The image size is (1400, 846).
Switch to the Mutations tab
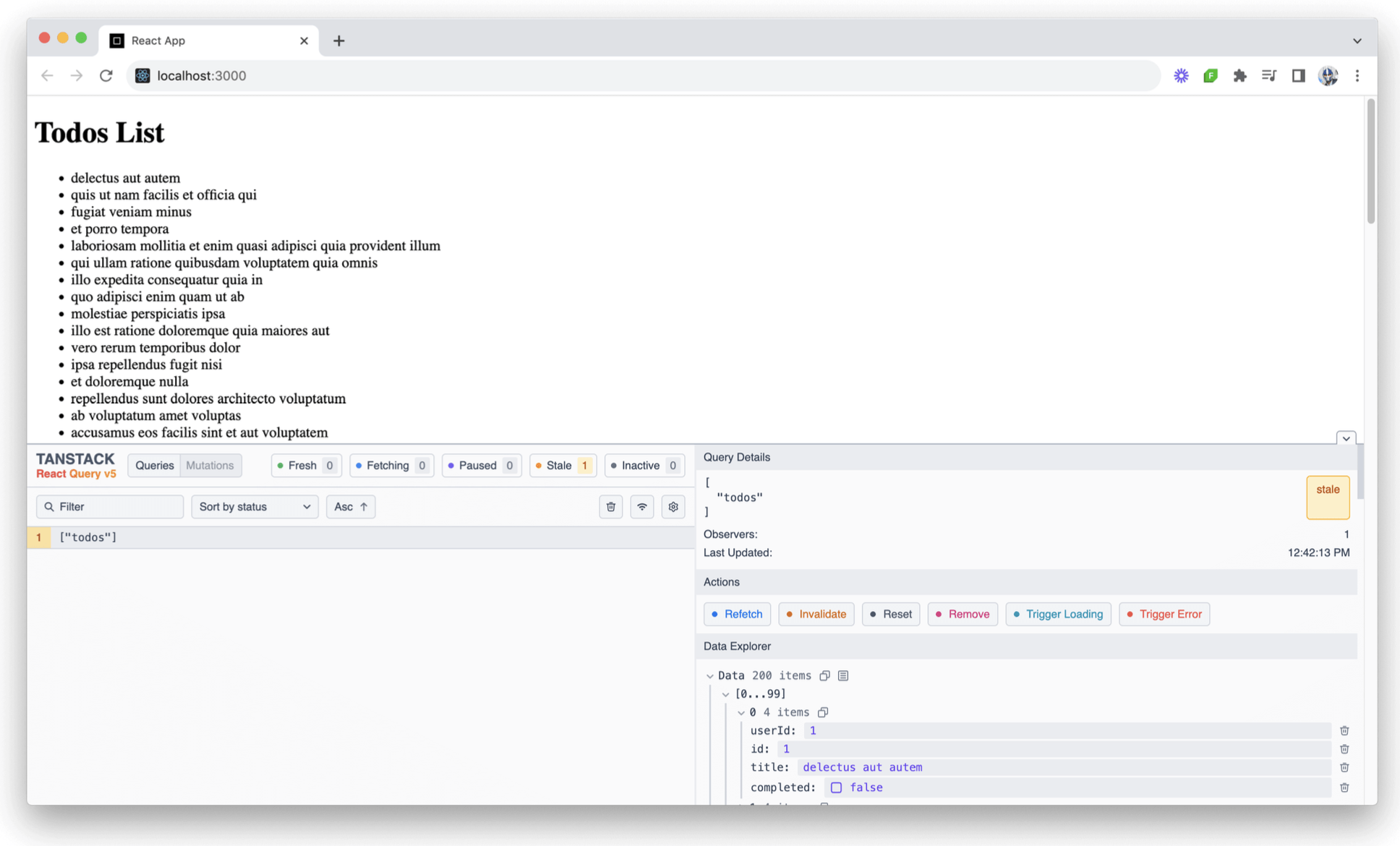[x=210, y=466]
